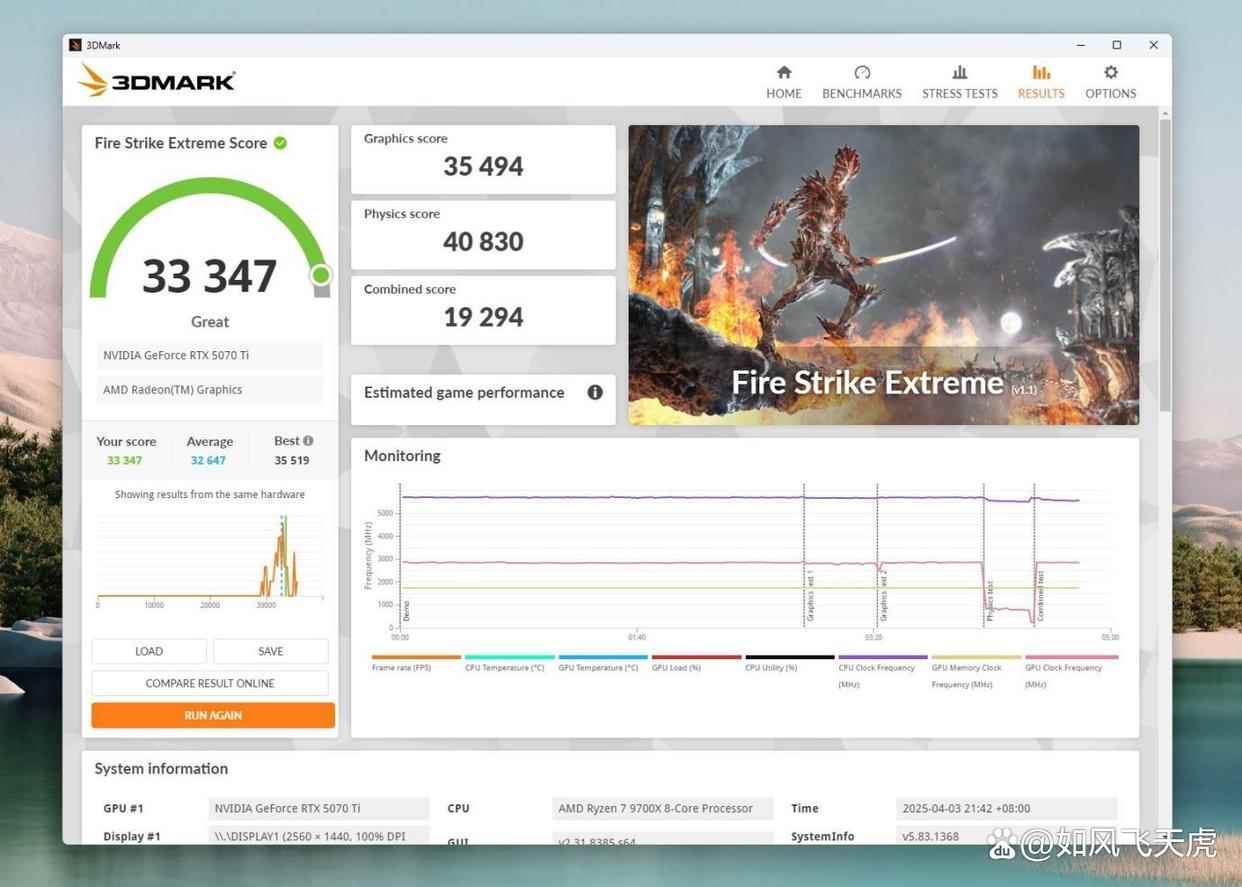Open OPTIONS gear icon
Viewport: 1242px width, 887px height.
pos(1110,73)
